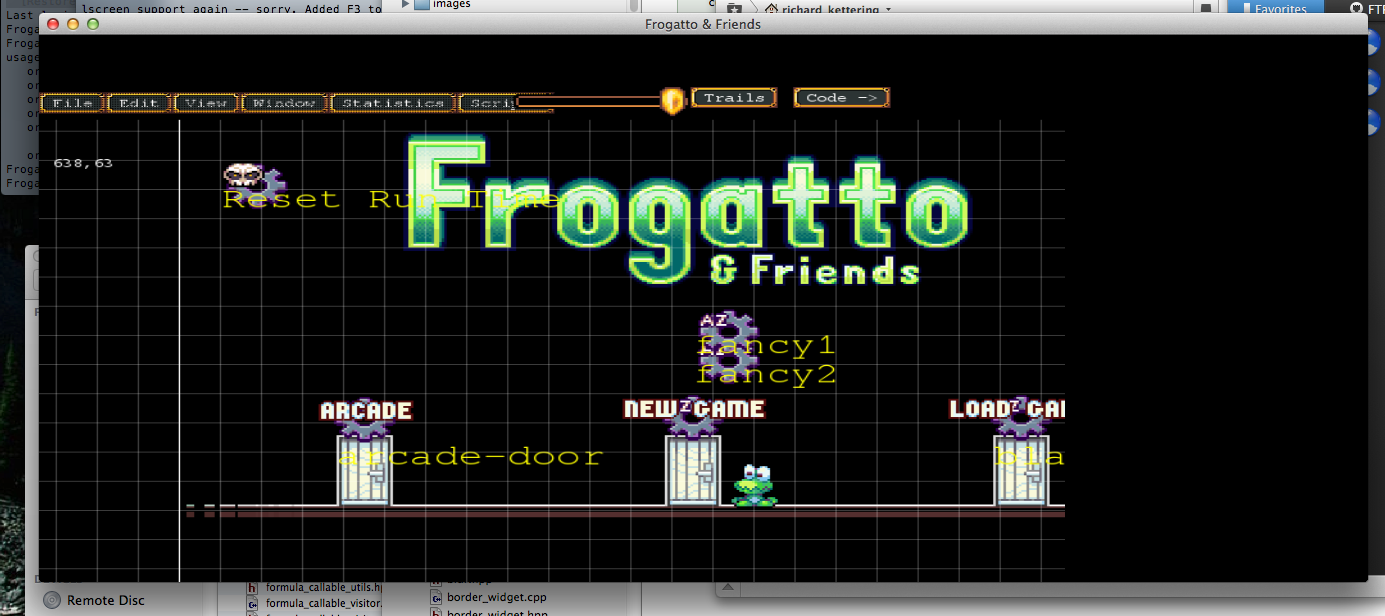Open the File menu in editor

click(72, 103)
